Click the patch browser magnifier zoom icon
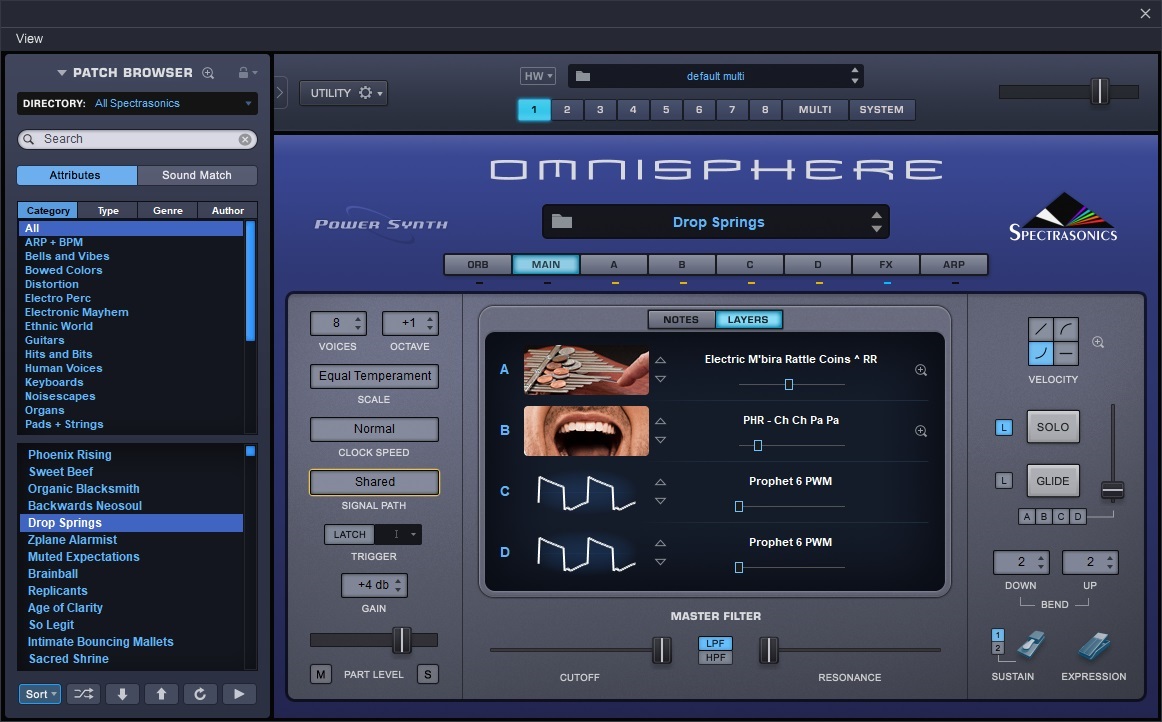This screenshot has width=1162, height=722. 208,73
